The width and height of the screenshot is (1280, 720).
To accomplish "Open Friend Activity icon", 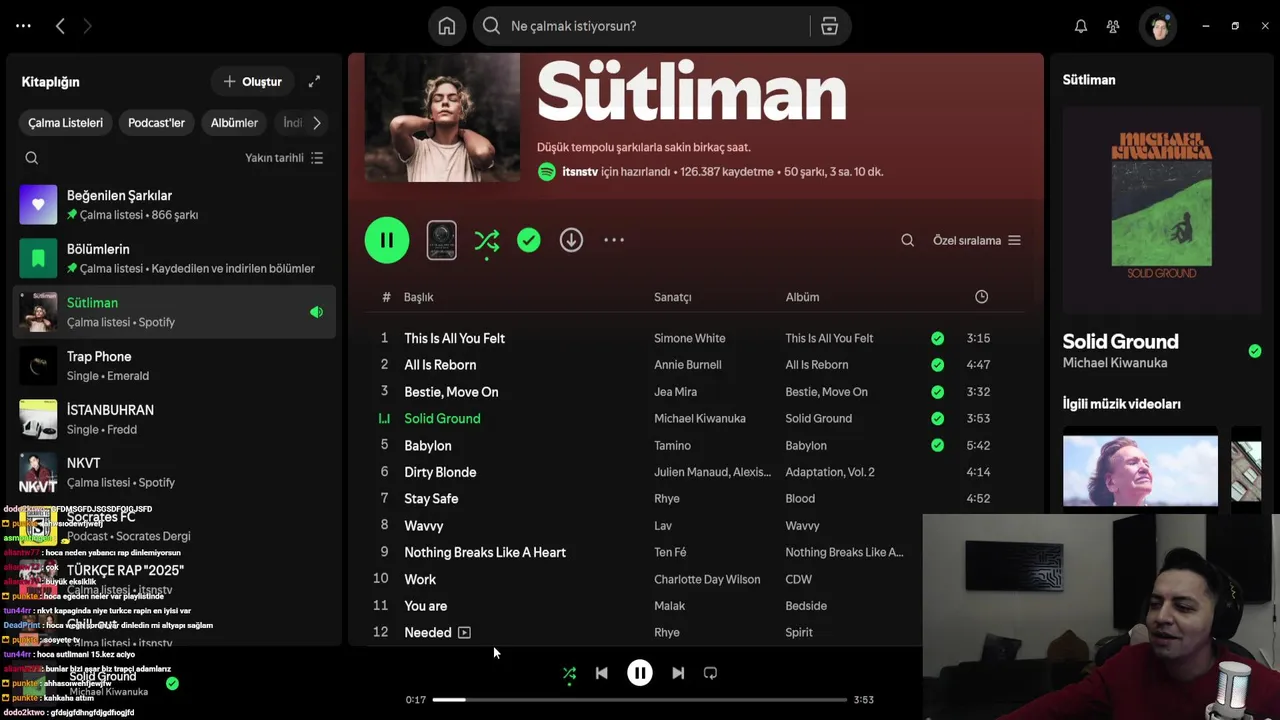I will pyautogui.click(x=1113, y=26).
